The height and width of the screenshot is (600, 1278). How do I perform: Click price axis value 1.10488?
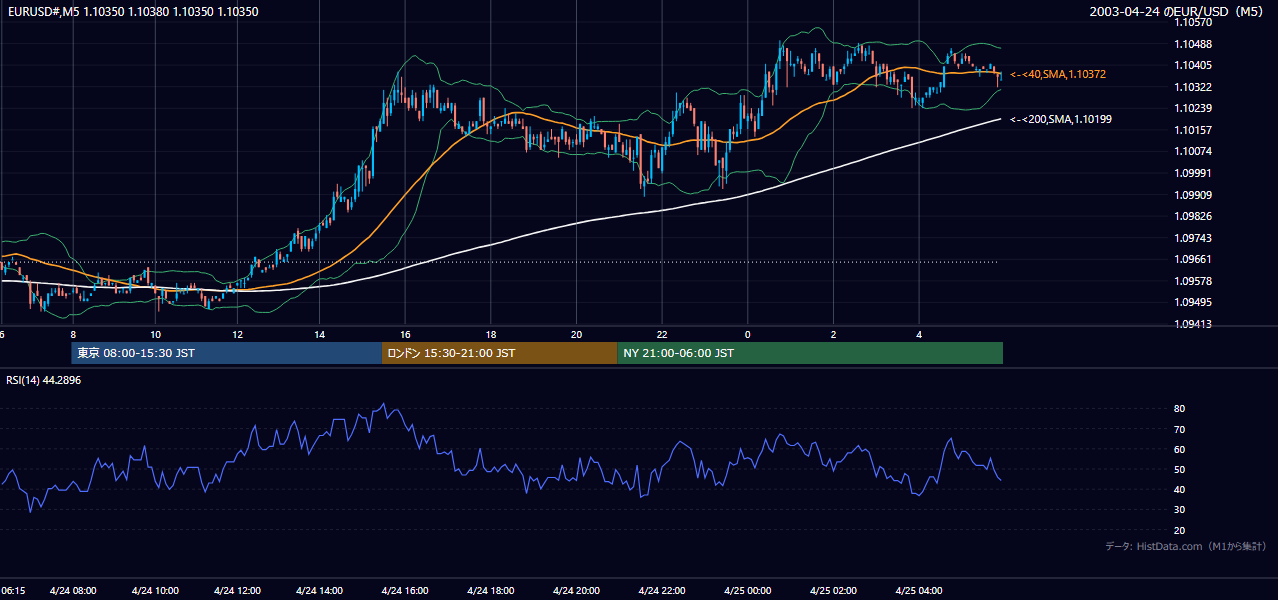(x=1193, y=44)
